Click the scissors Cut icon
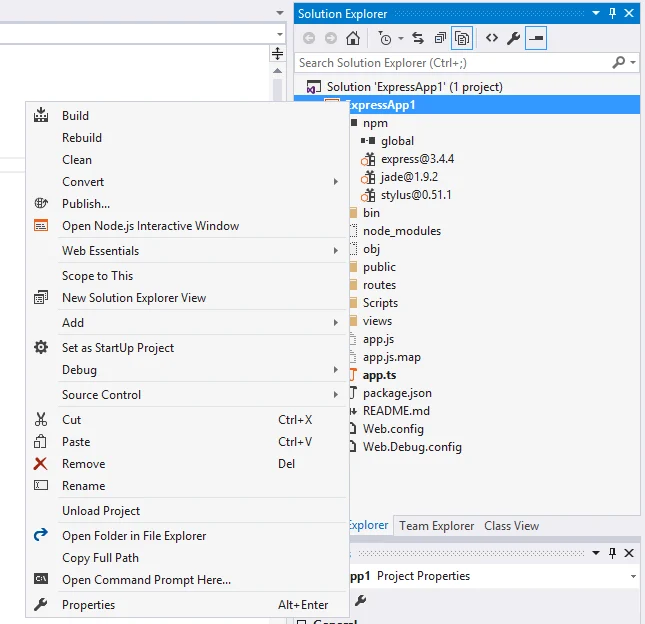Image resolution: width=645 pixels, height=624 pixels. coord(41,419)
